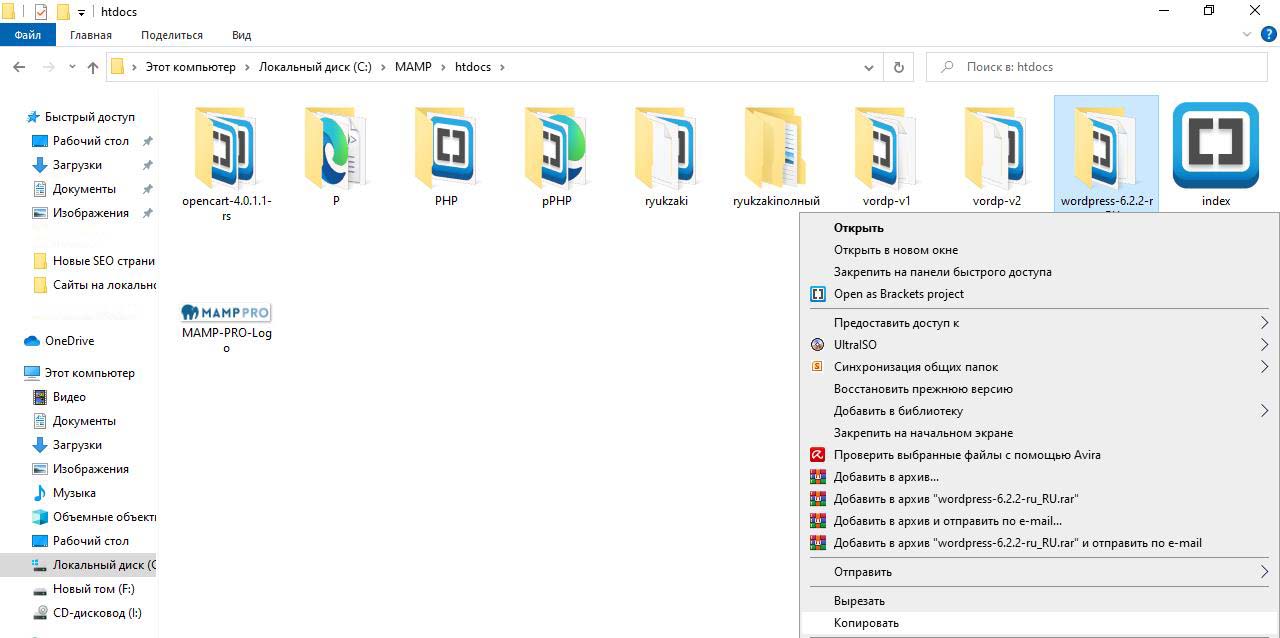1280x638 pixels.
Task: Click the refresh button beside address bar
Action: (x=898, y=67)
